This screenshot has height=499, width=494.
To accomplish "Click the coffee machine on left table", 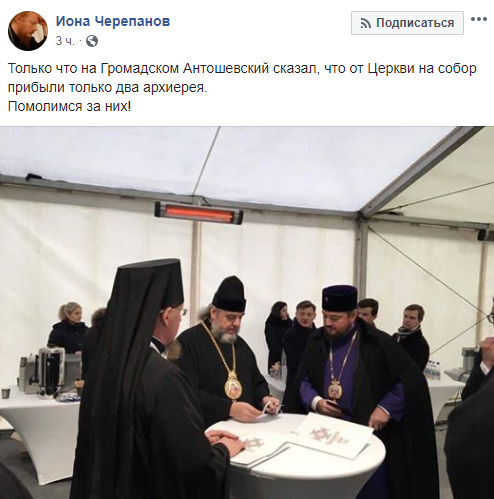I will tap(50, 370).
